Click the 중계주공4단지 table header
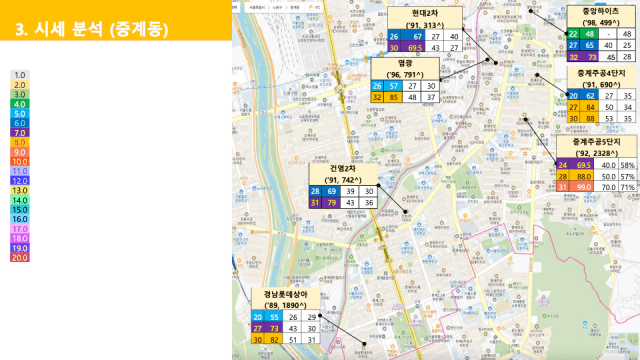 click(602, 78)
